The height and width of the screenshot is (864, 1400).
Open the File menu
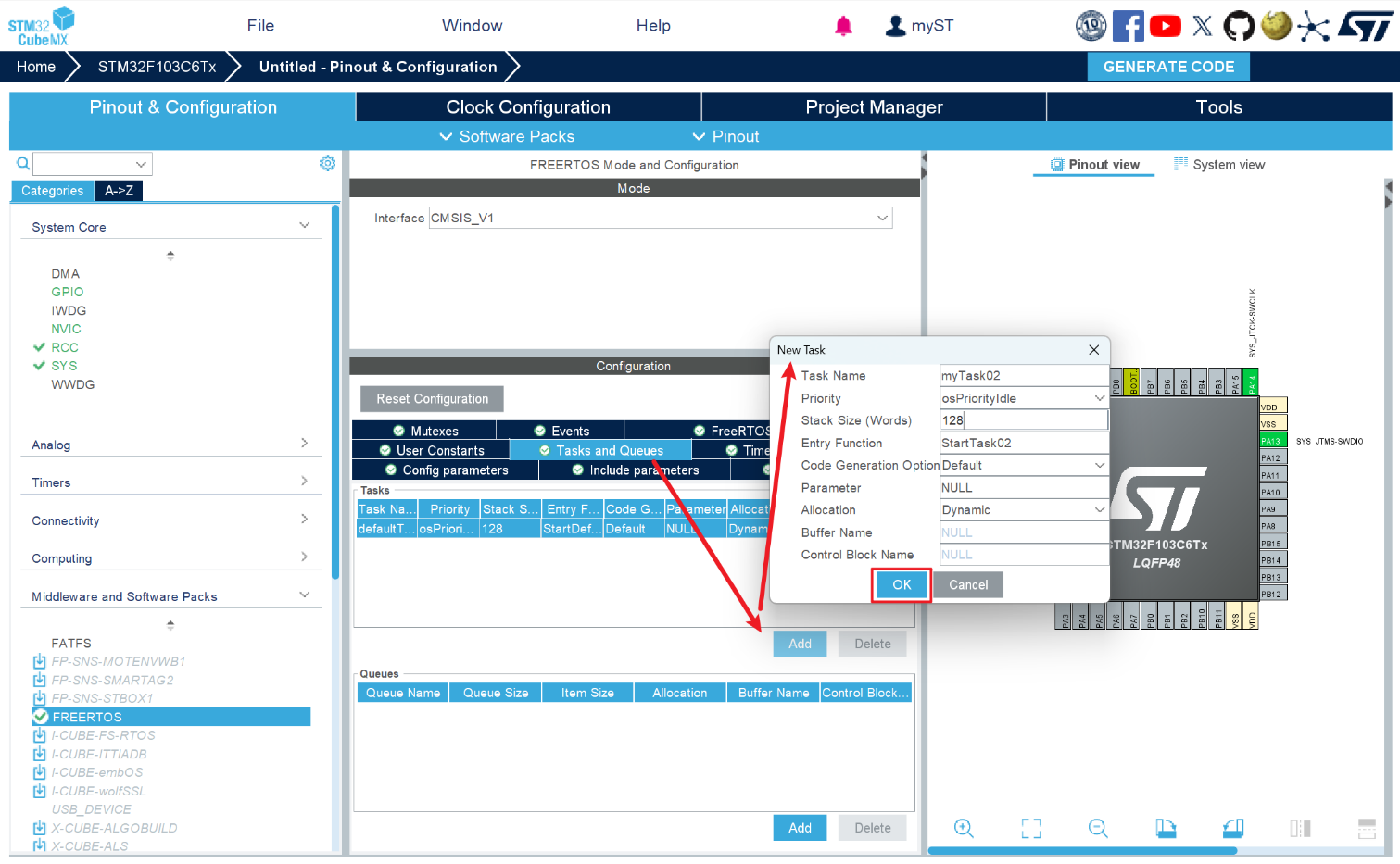coord(260,26)
